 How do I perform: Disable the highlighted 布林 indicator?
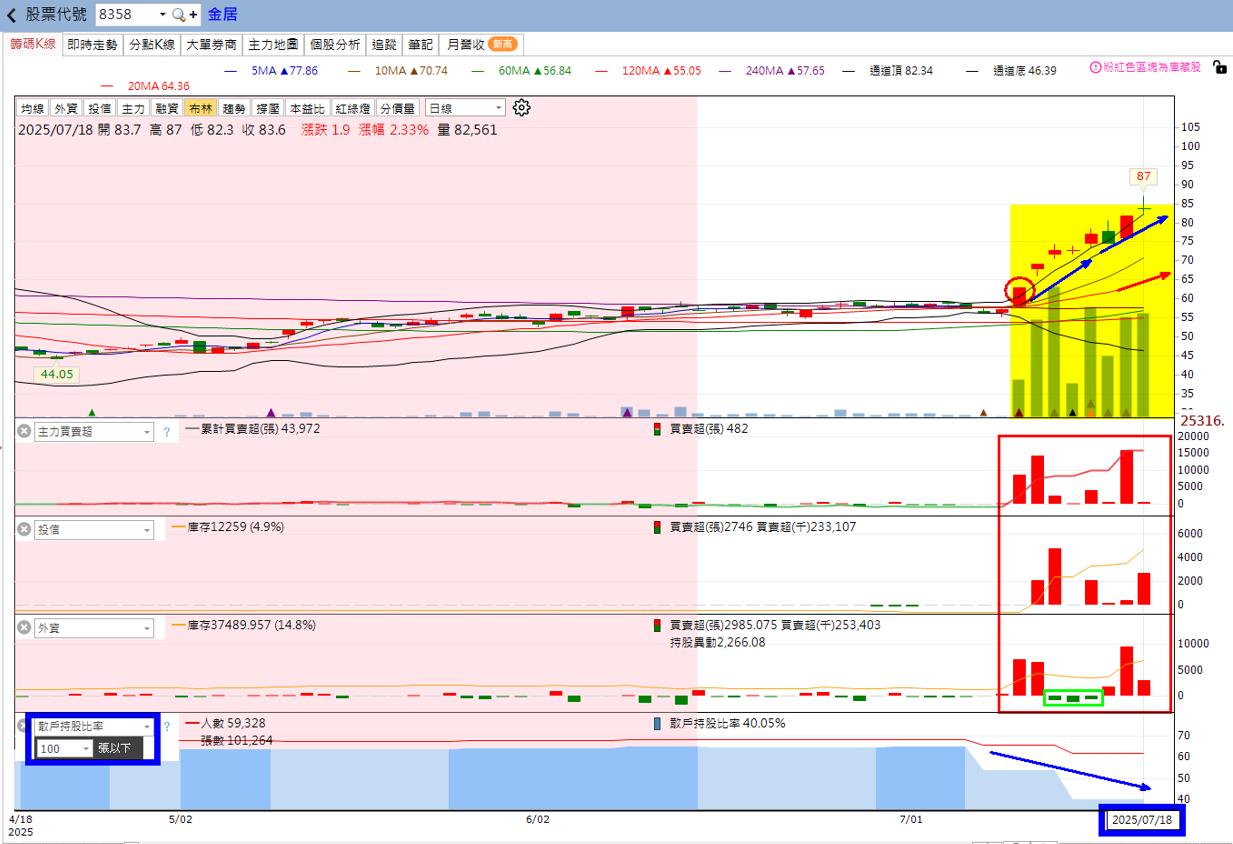201,108
